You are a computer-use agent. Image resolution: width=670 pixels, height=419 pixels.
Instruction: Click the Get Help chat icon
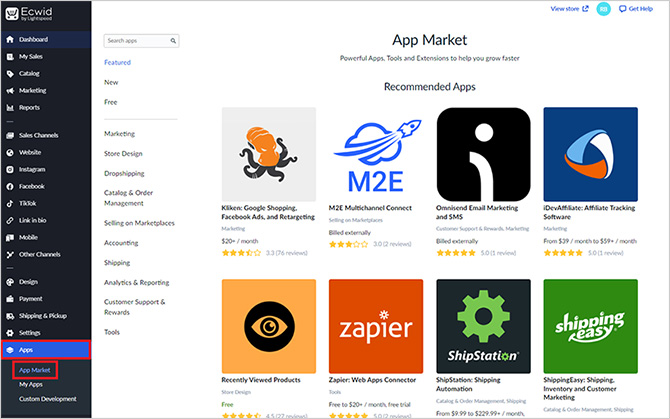623,8
